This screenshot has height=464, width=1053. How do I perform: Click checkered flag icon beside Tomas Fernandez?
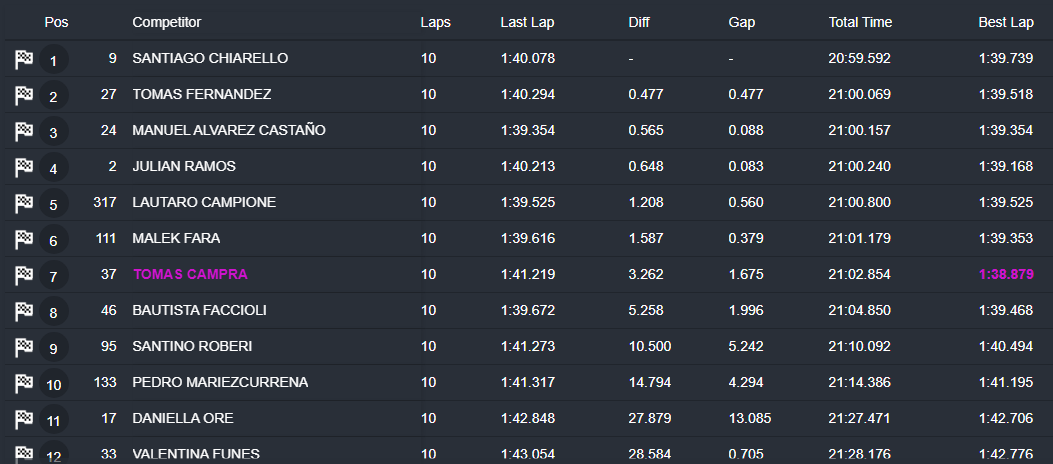click(x=24, y=96)
